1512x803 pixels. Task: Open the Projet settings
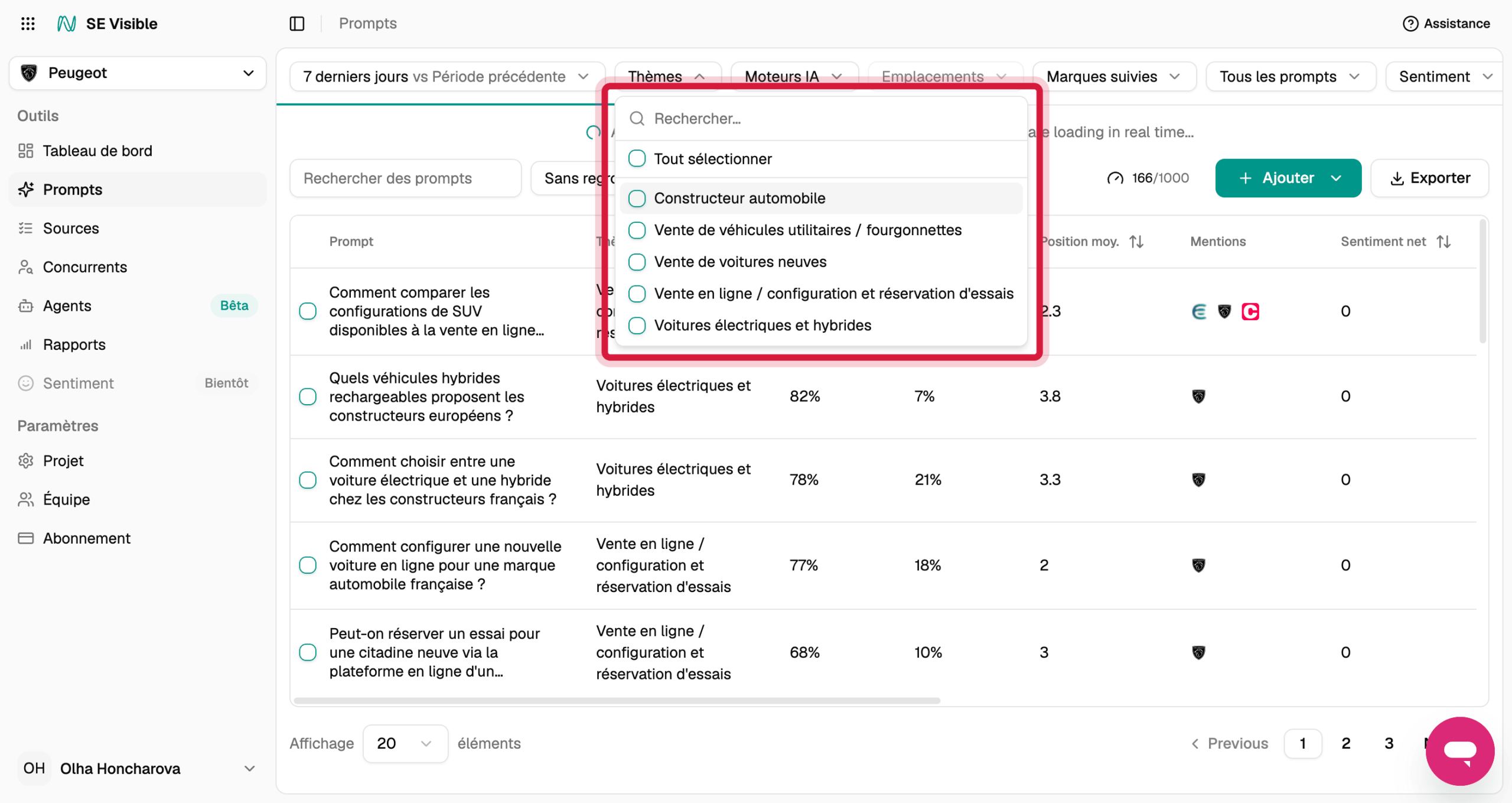click(x=138, y=461)
